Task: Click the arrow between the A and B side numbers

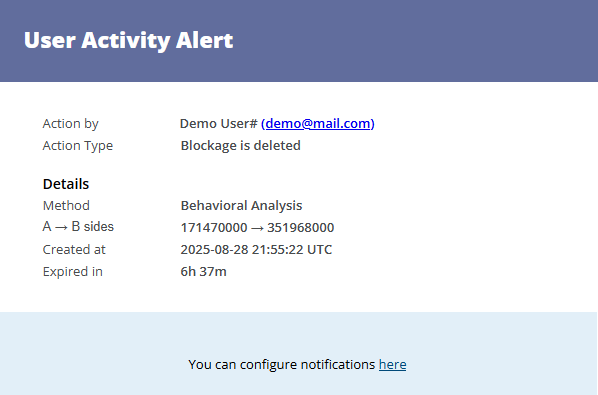Action: point(257,228)
